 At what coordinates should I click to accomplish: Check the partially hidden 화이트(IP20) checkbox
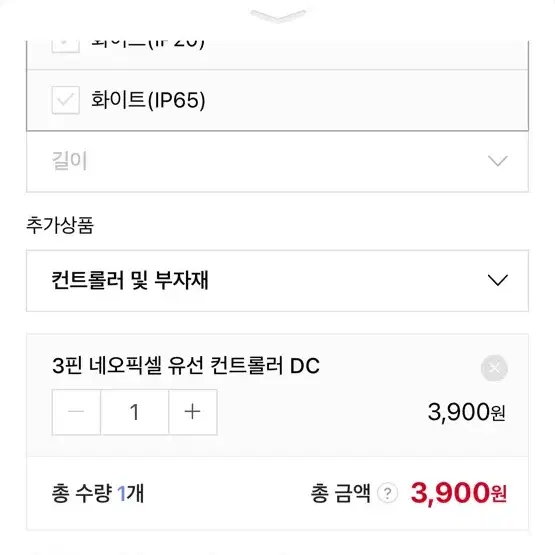pos(65,47)
